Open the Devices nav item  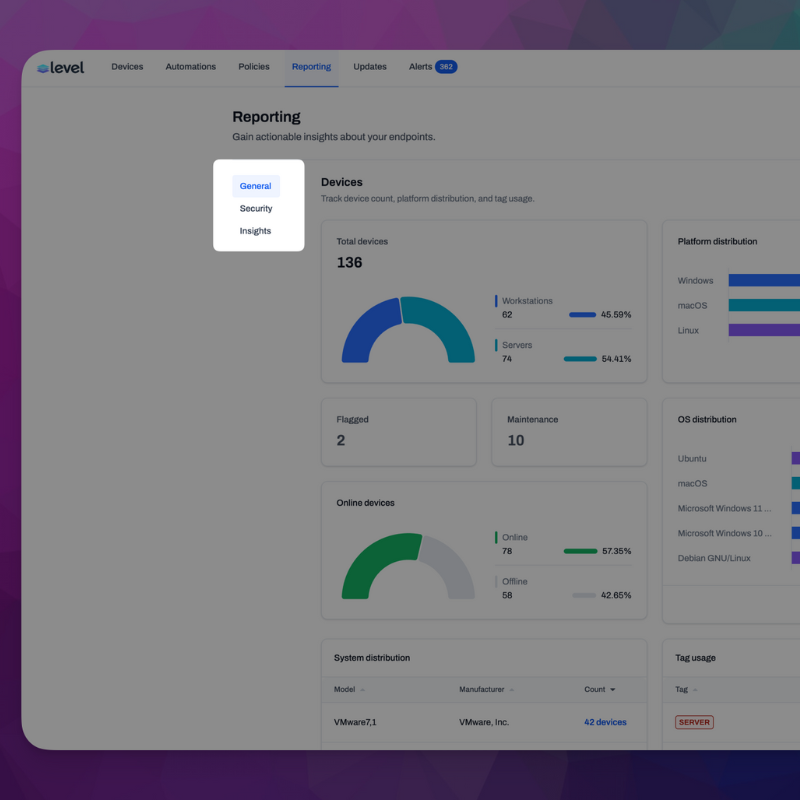[127, 67]
